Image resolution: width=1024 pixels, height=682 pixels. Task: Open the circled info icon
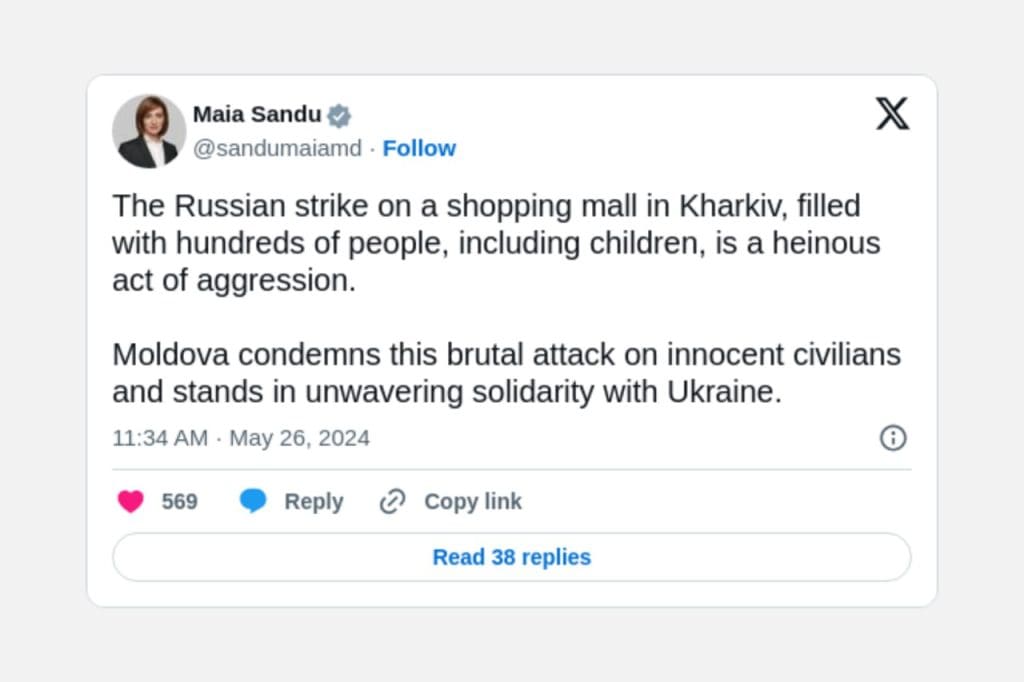pos(892,438)
